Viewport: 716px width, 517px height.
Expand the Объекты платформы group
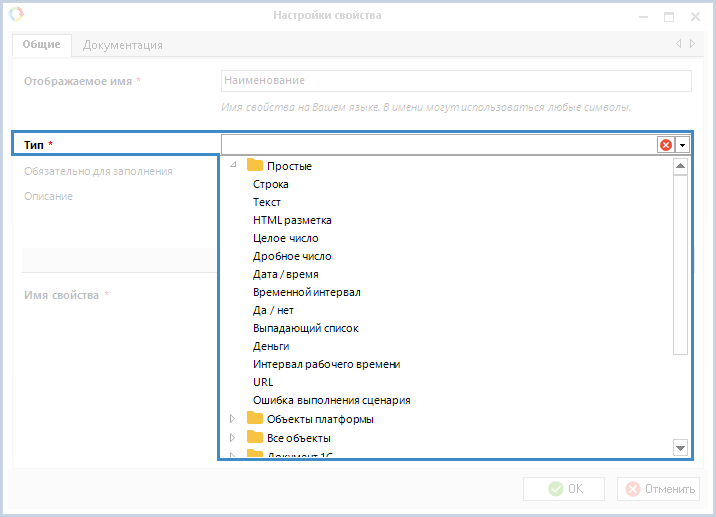click(233, 419)
